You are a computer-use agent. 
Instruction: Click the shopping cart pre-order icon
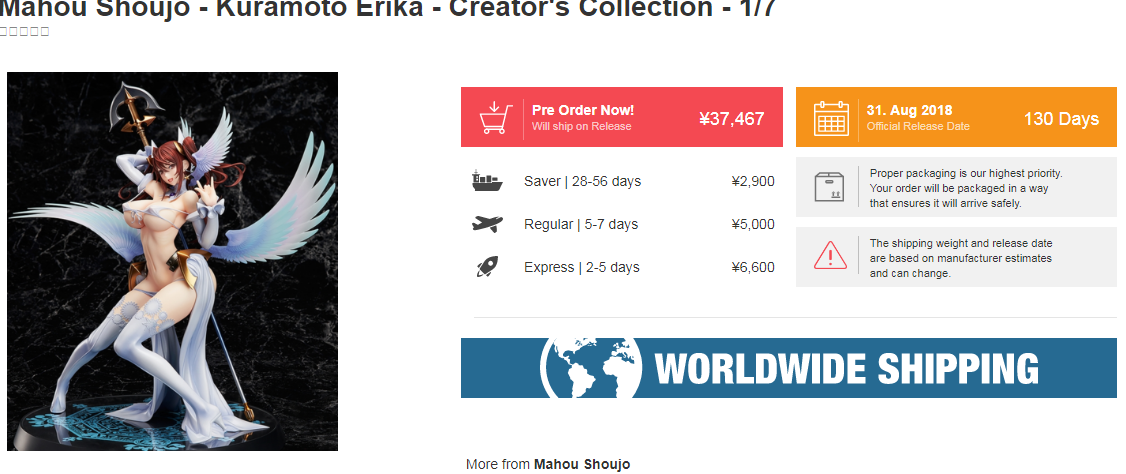coord(496,118)
